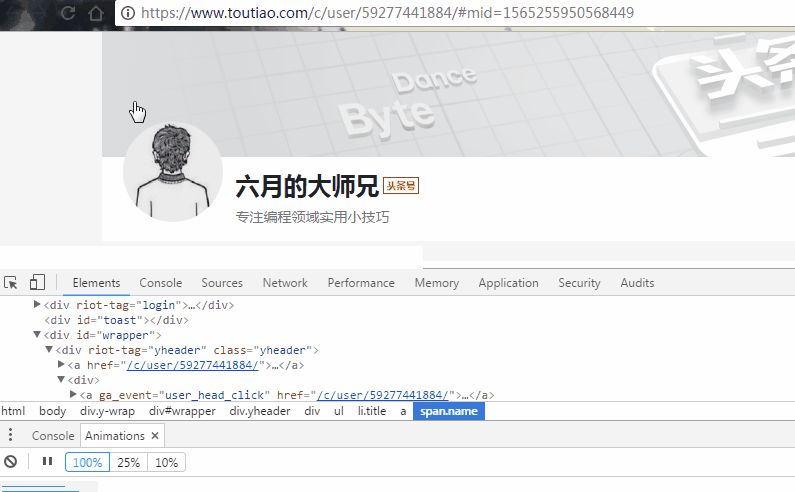Collapse the plain div node

[x=61, y=379]
